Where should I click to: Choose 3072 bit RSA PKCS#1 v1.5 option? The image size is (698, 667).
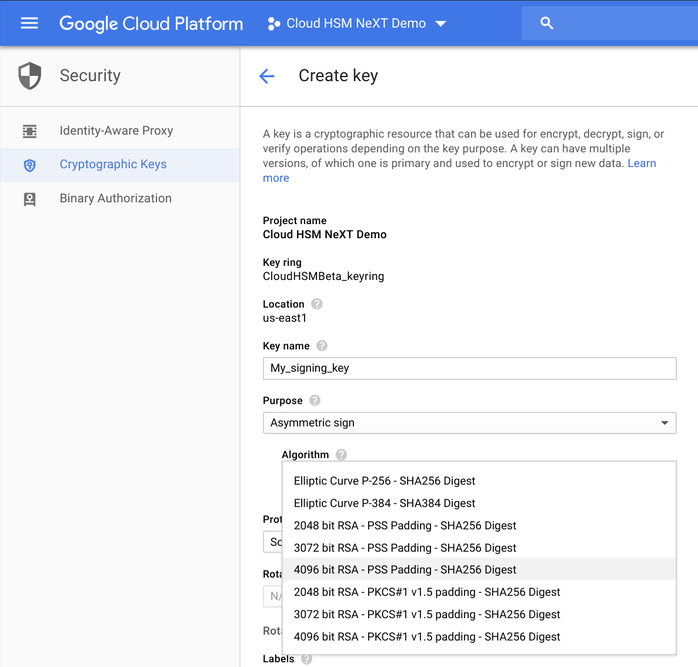coord(479,614)
